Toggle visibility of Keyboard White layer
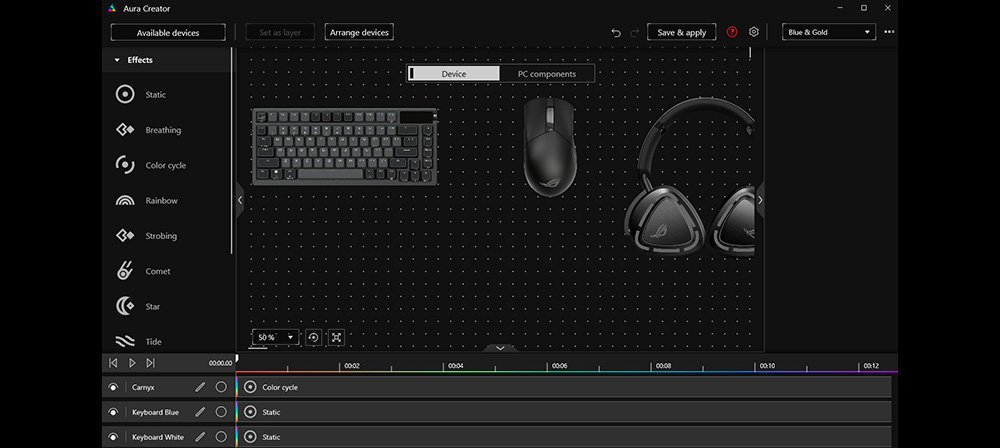The width and height of the screenshot is (1000, 448). pyautogui.click(x=113, y=437)
